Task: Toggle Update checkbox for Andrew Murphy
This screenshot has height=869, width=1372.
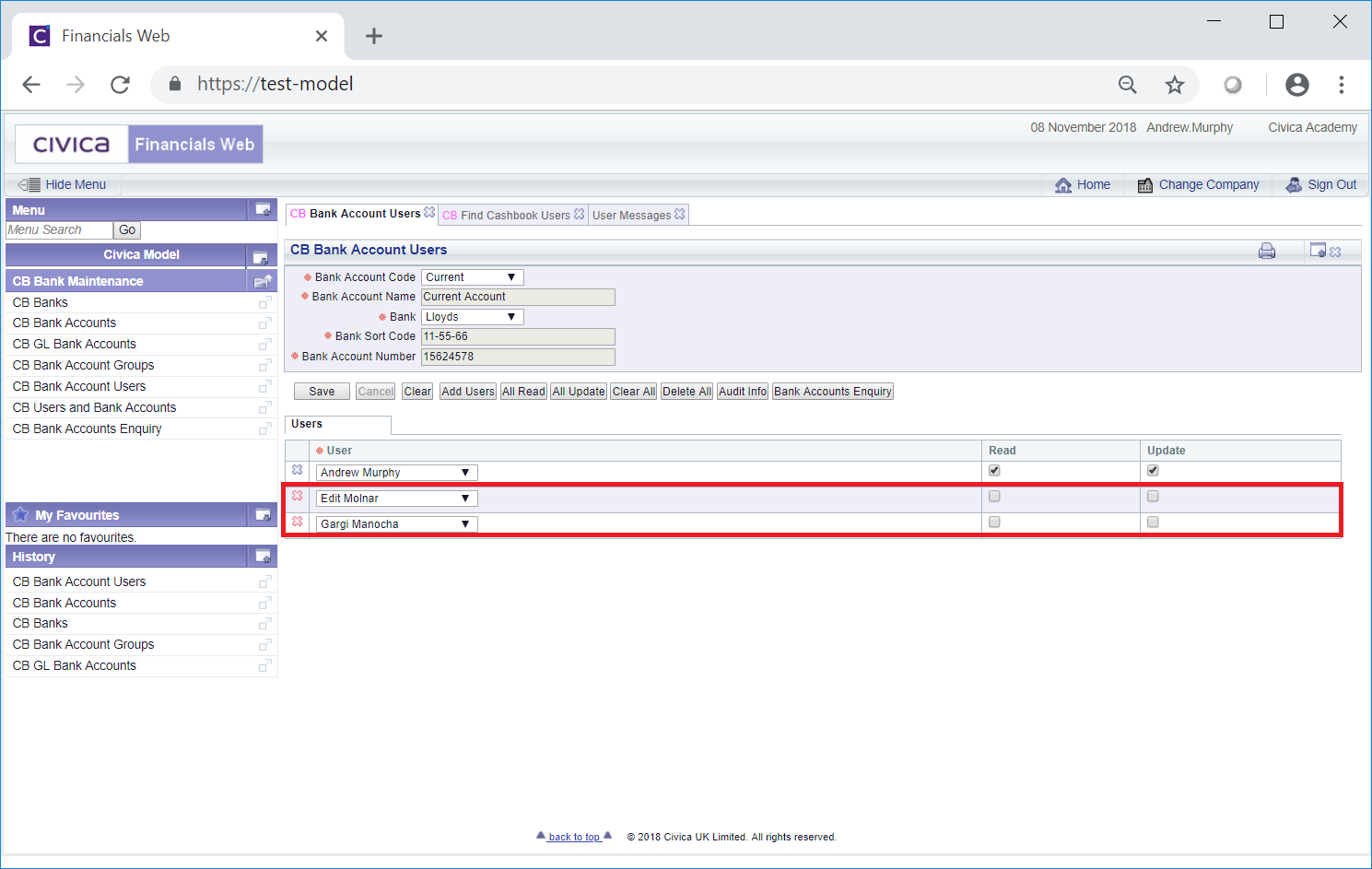Action: [1153, 470]
